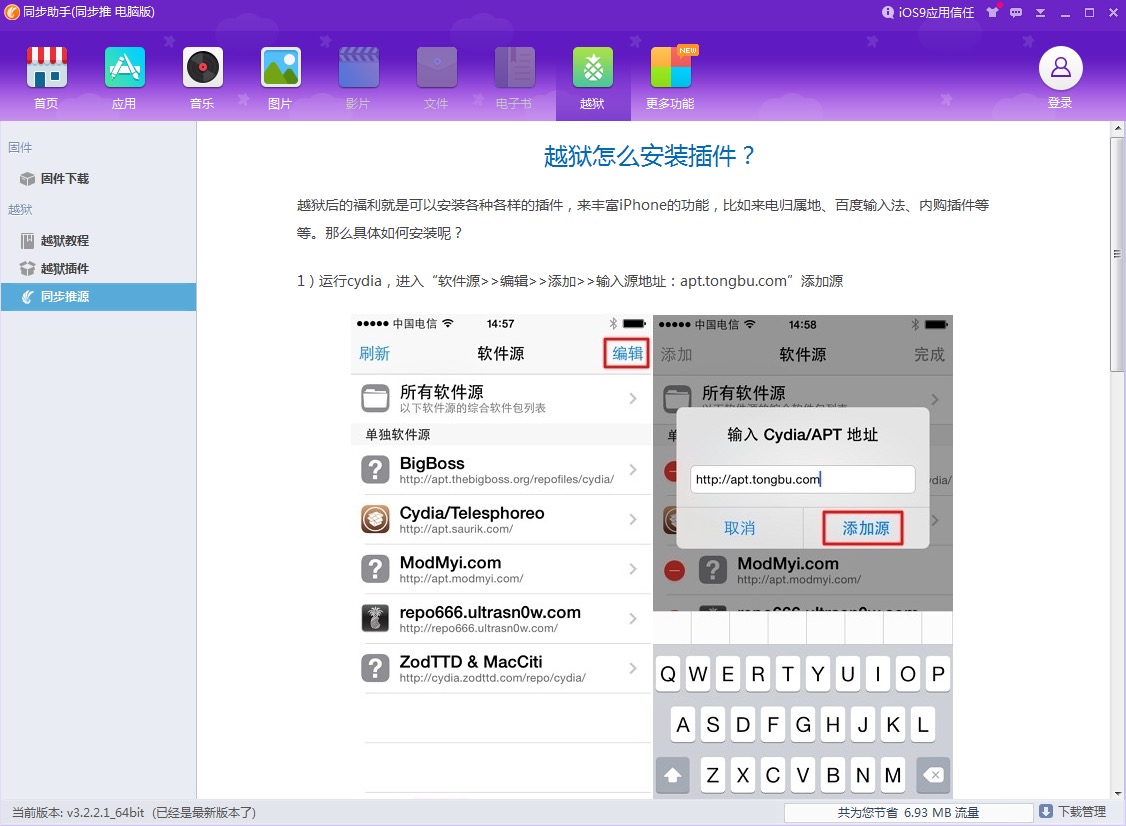Open the feedback chat bubble icon
The image size is (1126, 826).
1016,12
